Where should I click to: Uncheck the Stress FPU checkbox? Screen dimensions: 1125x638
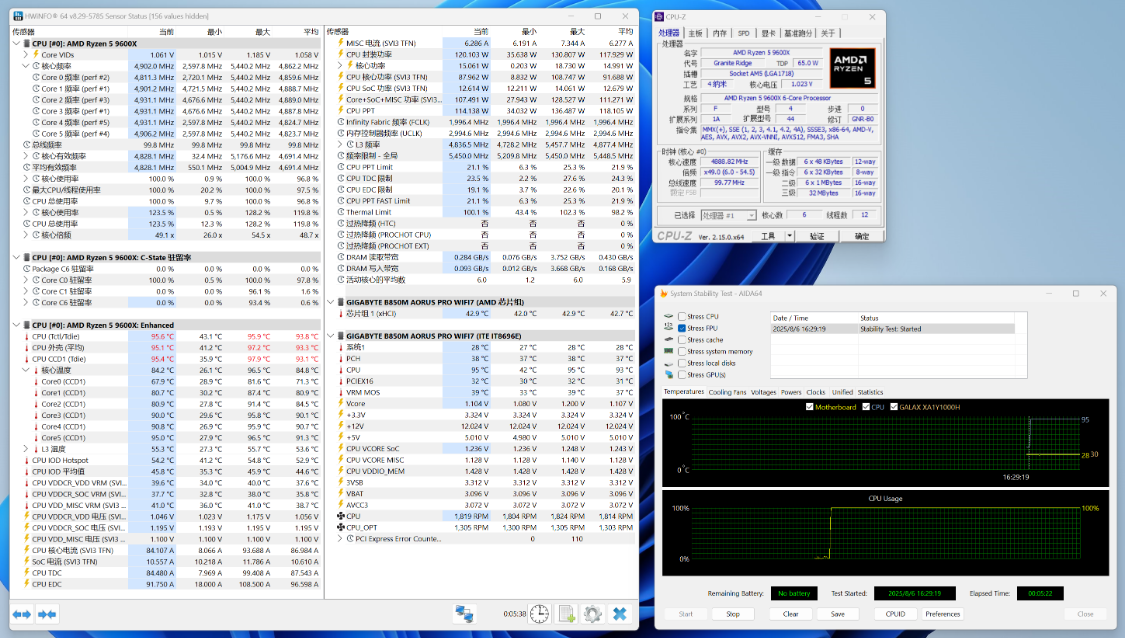click(x=682, y=328)
